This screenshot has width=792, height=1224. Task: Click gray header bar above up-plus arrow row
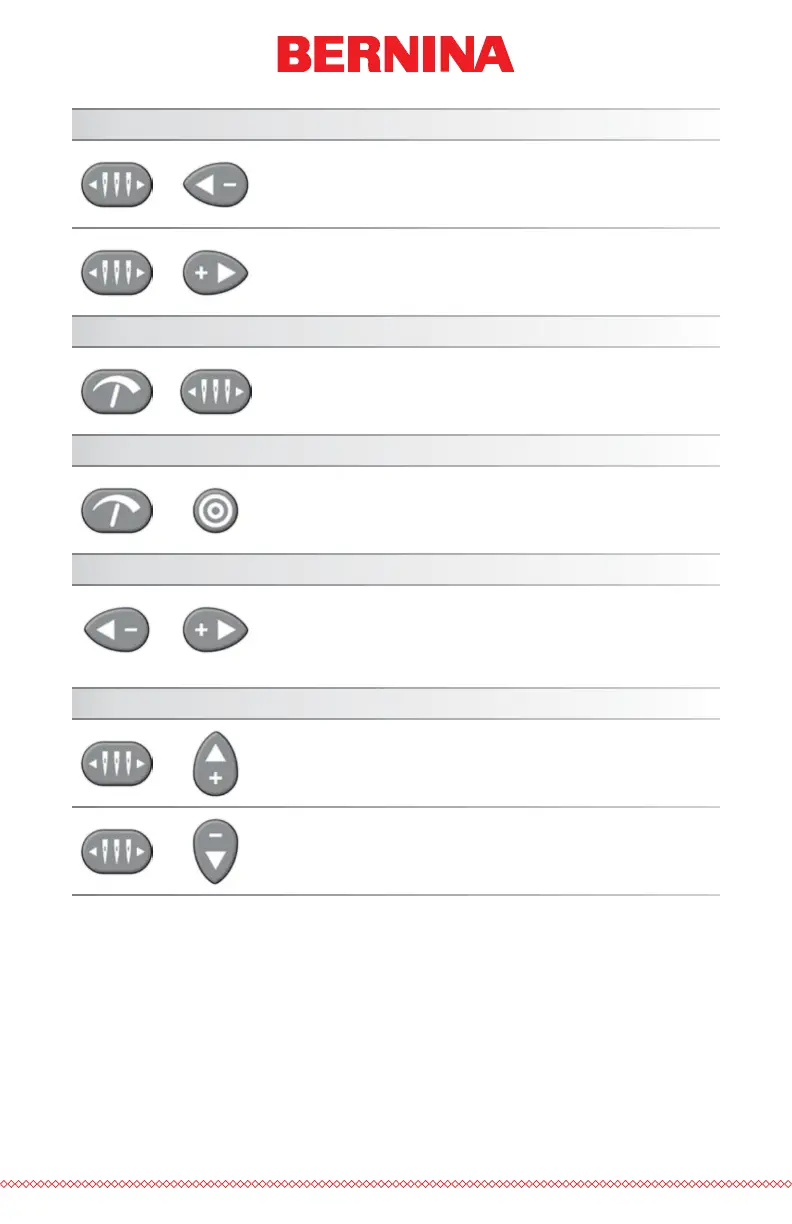pyautogui.click(x=396, y=703)
